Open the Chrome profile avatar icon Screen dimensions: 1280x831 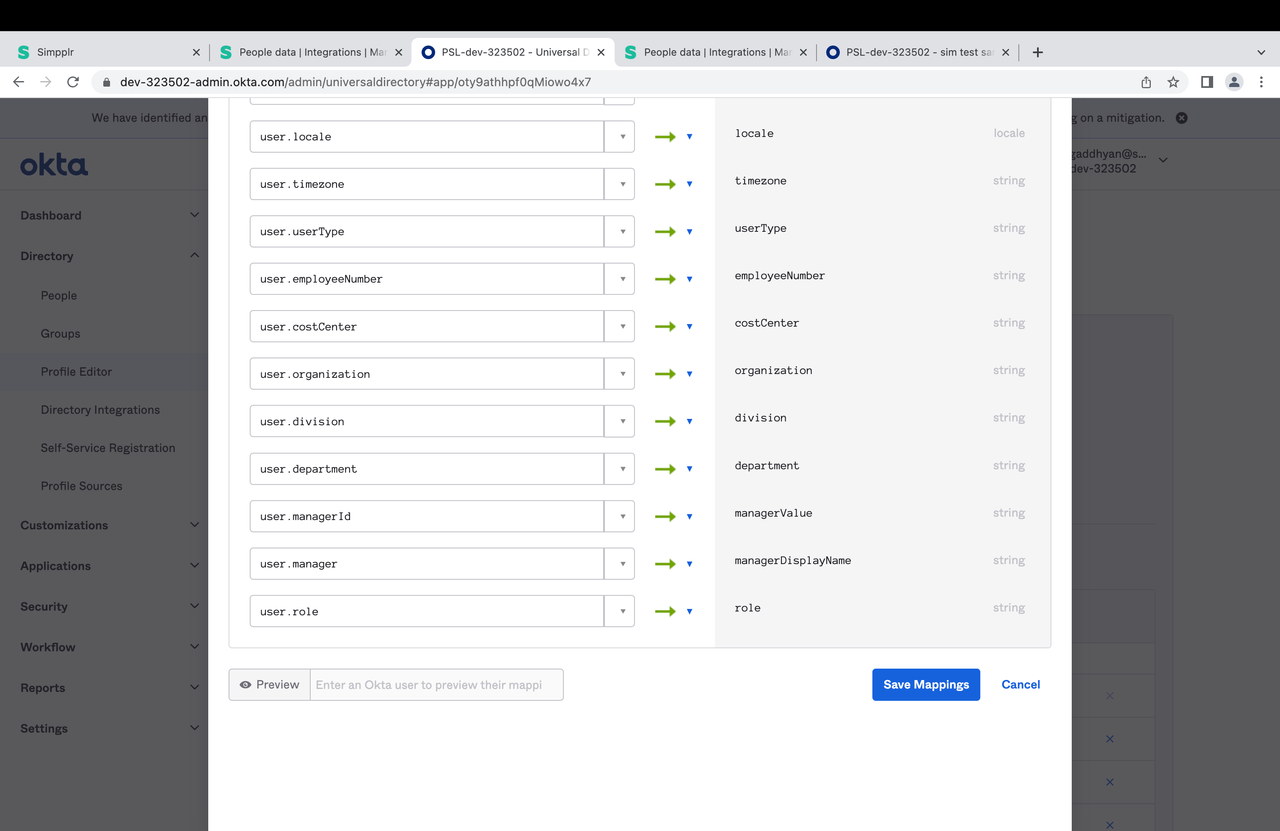pyautogui.click(x=1233, y=81)
